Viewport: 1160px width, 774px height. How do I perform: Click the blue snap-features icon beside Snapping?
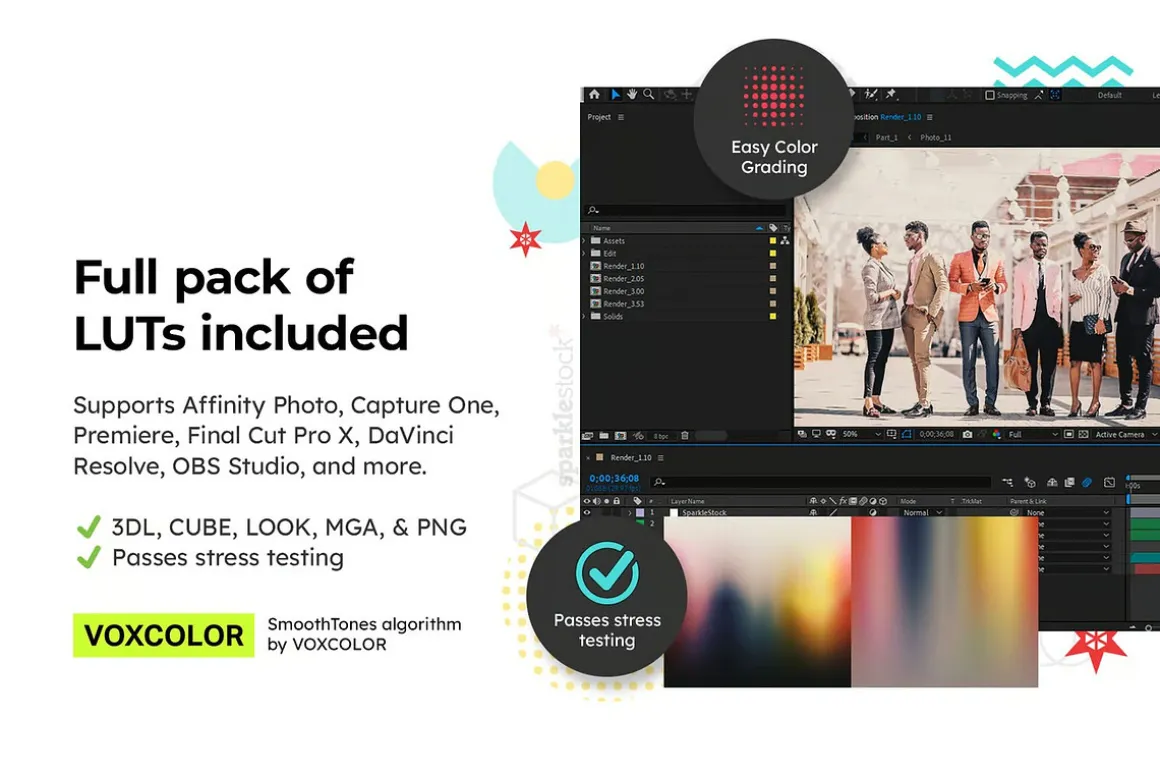(x=1055, y=95)
